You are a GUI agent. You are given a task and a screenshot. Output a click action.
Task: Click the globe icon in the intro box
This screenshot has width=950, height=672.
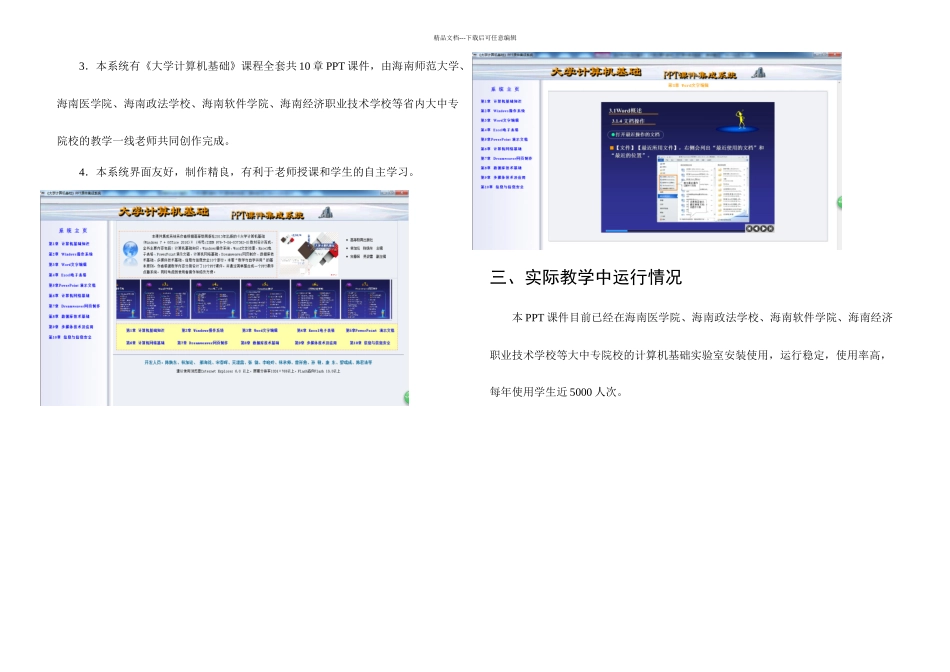130,251
